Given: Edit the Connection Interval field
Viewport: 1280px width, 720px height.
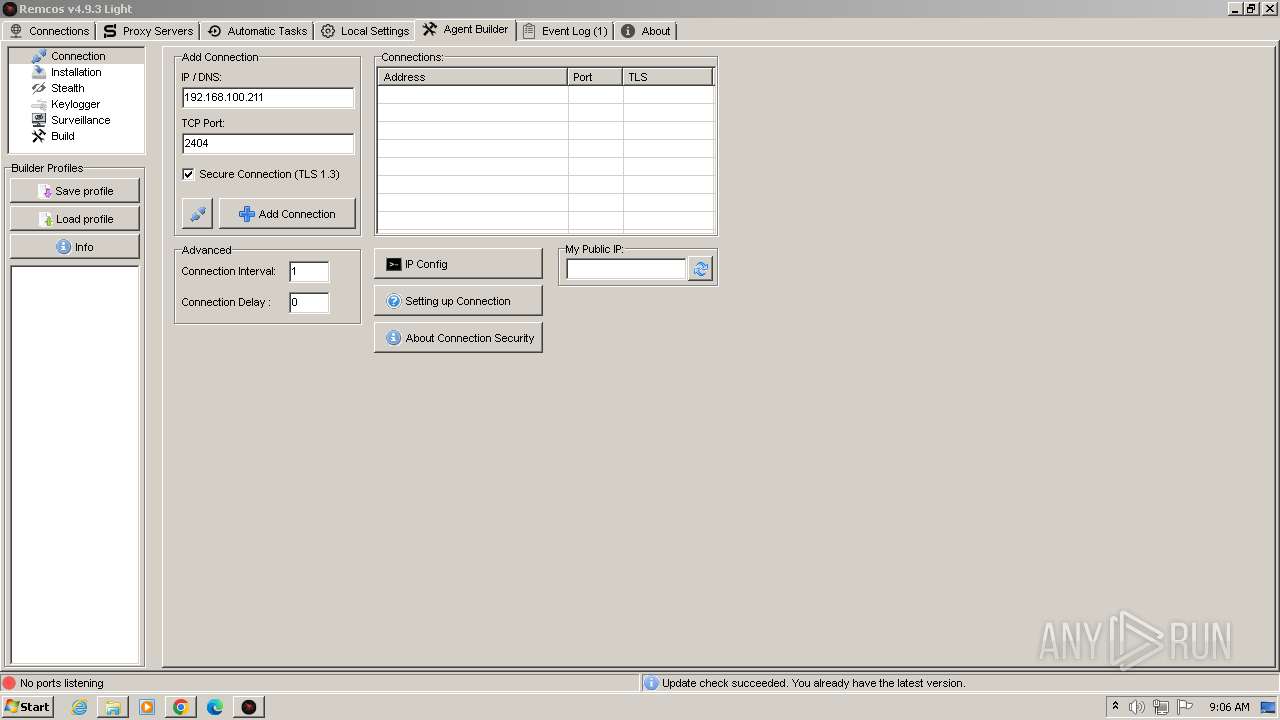Looking at the screenshot, I should [309, 271].
